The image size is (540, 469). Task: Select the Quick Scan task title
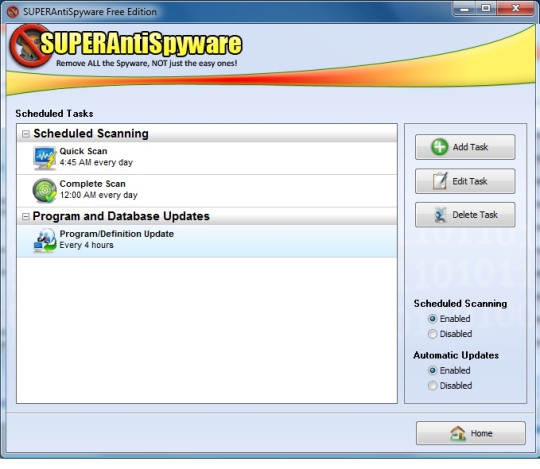pyautogui.click(x=83, y=151)
